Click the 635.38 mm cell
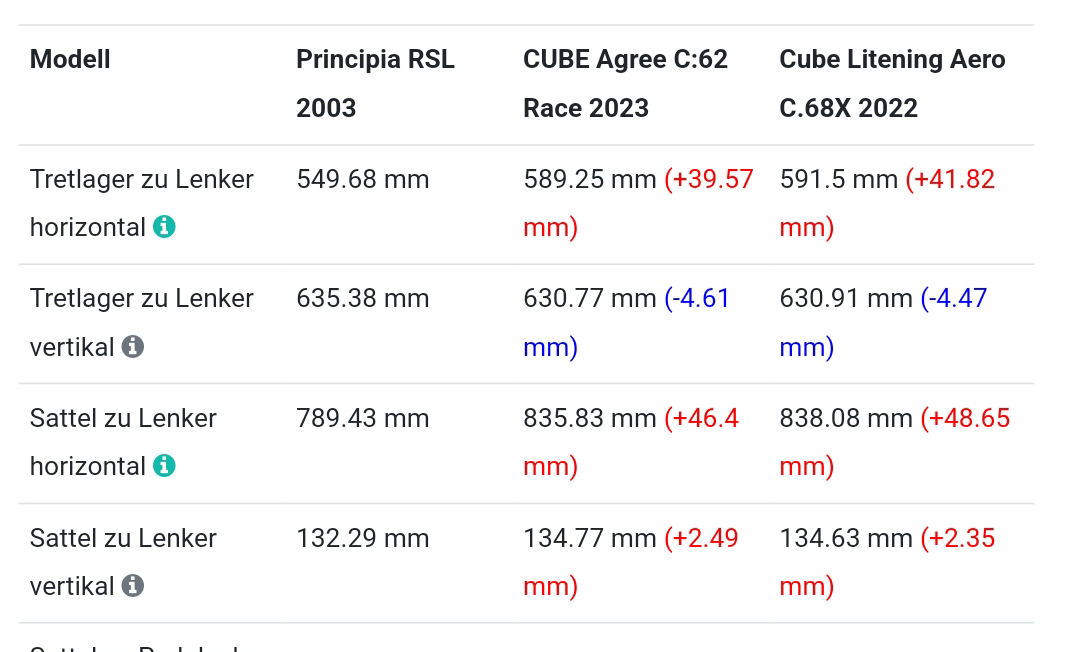The height and width of the screenshot is (652, 1066). (362, 299)
